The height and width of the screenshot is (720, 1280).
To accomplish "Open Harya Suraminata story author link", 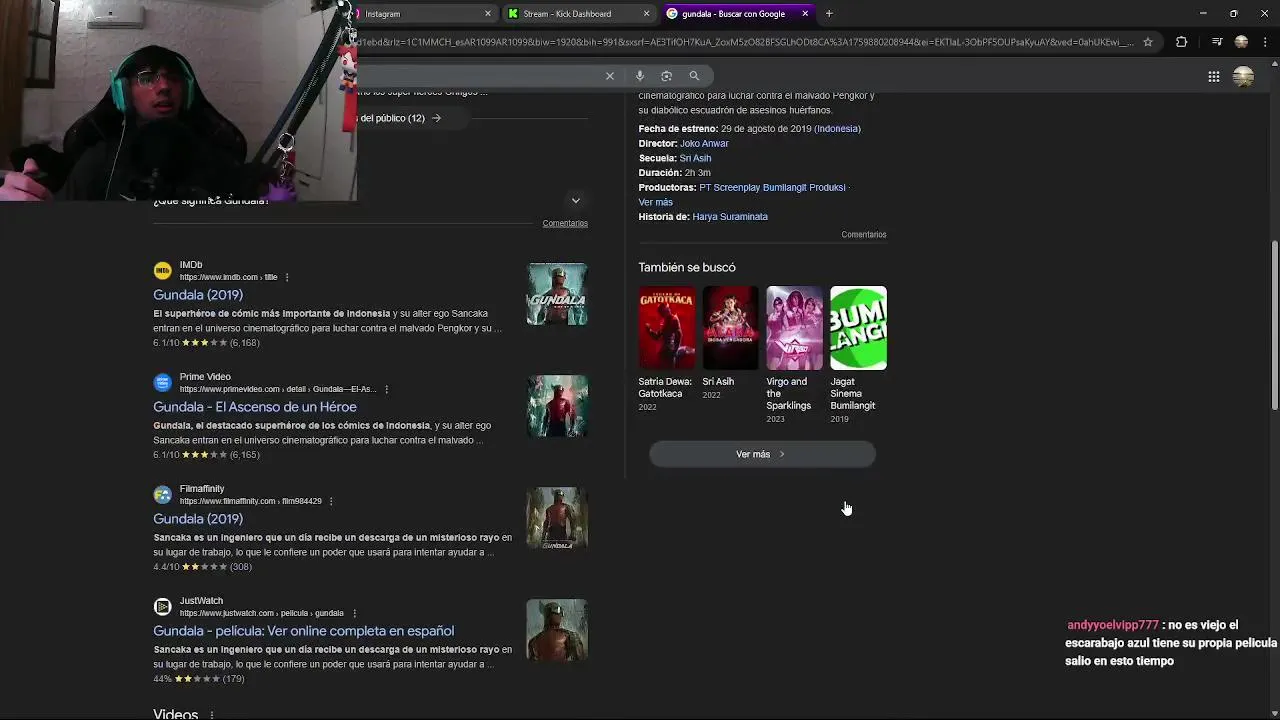I will pyautogui.click(x=730, y=217).
